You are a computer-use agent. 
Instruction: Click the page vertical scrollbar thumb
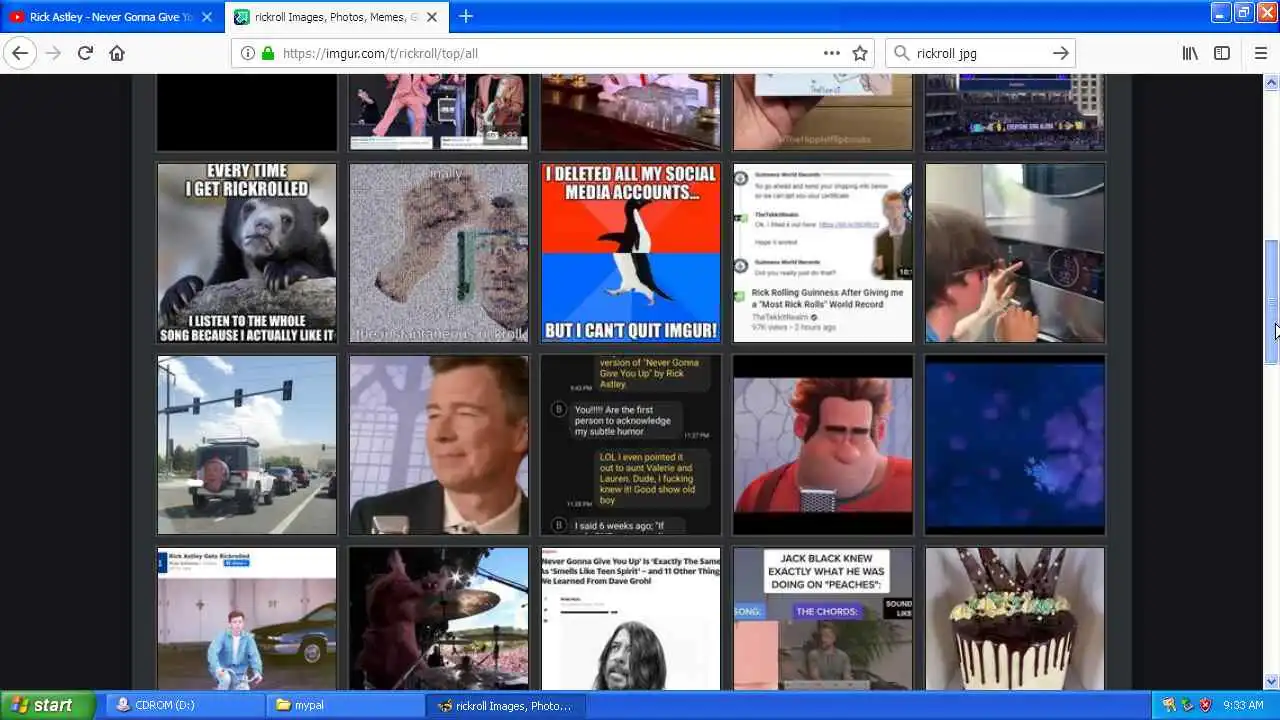tap(1271, 302)
